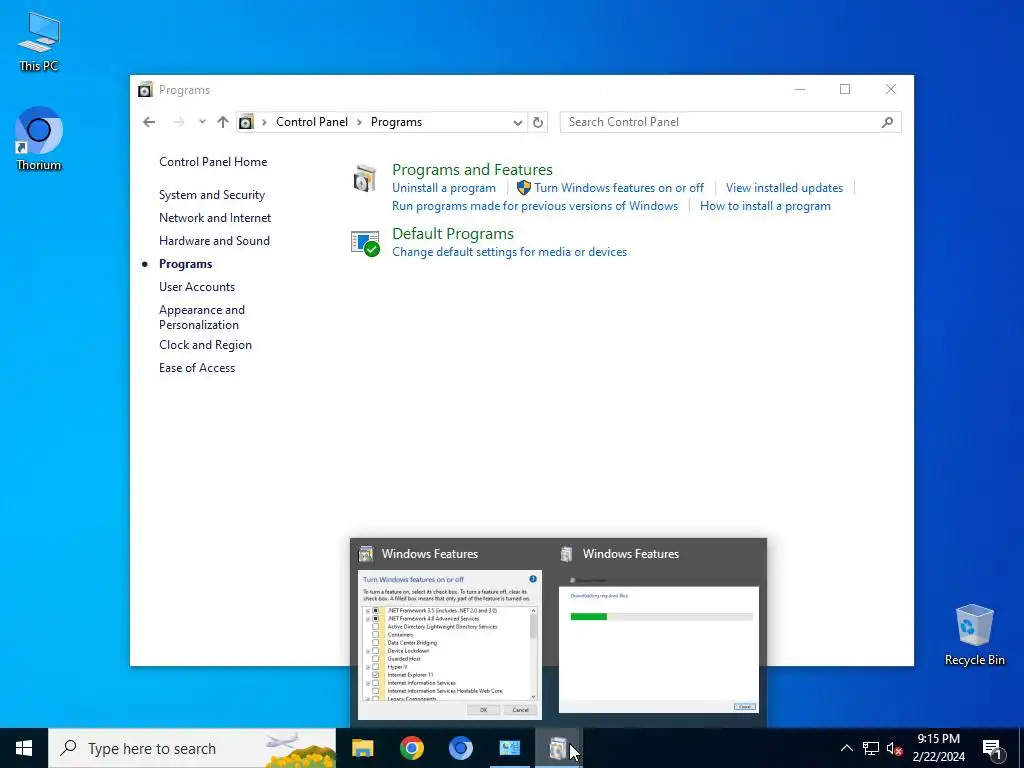Click the Default Programs icon
Viewport: 1024px width, 768px height.
[365, 244]
